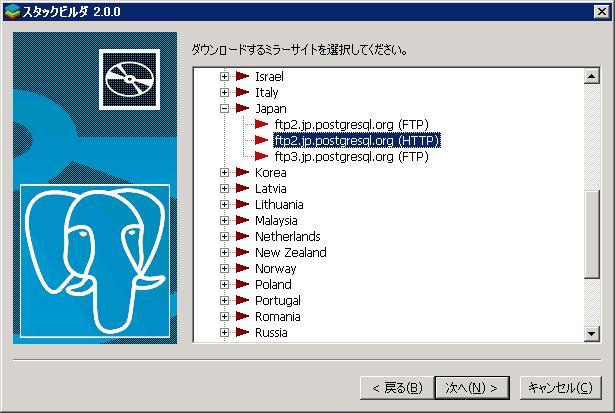Expand the Malaysia mirror group
Image resolution: width=615 pixels, height=413 pixels.
click(224, 220)
